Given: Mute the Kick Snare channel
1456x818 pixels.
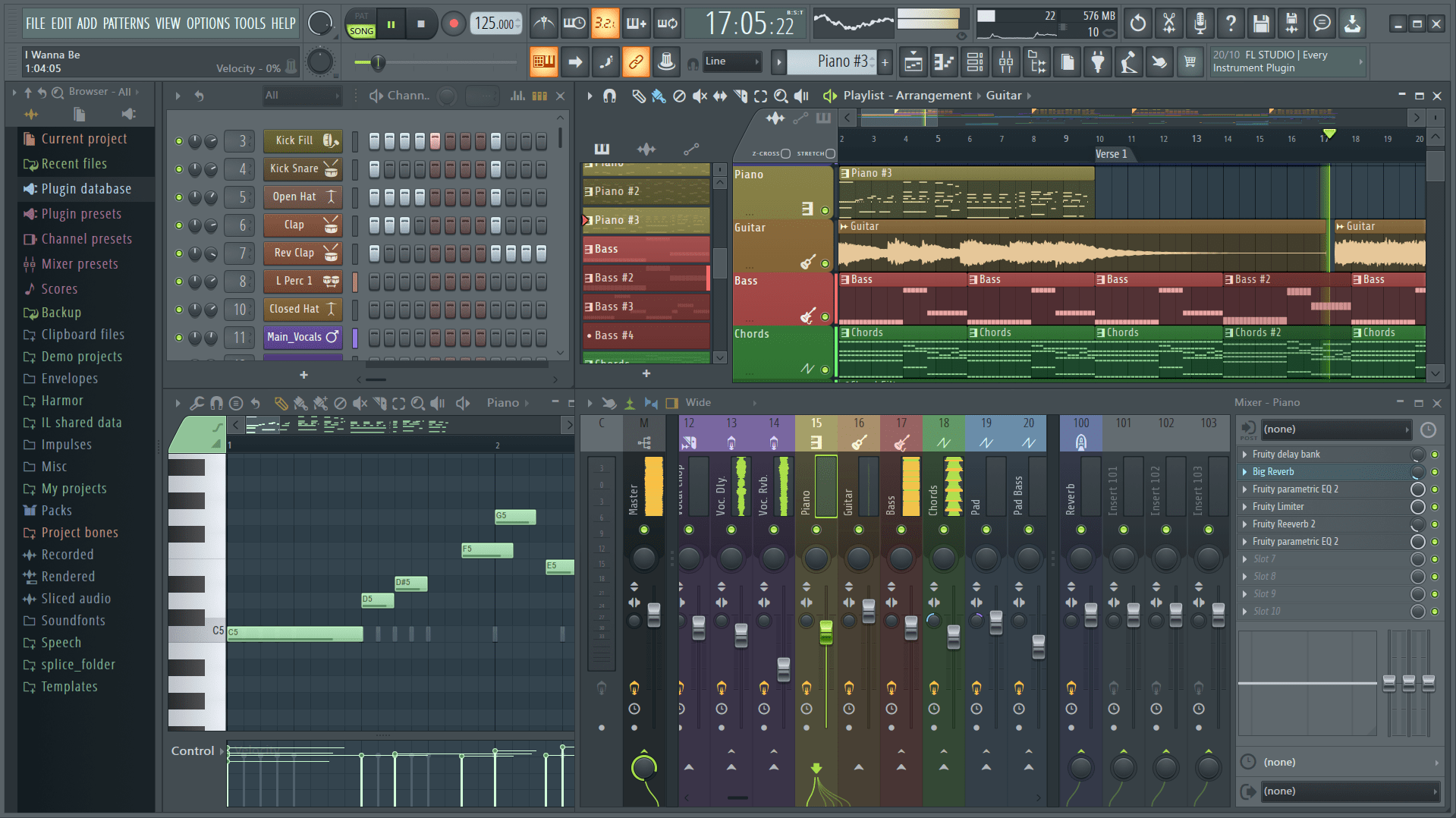Looking at the screenshot, I should coord(180,168).
